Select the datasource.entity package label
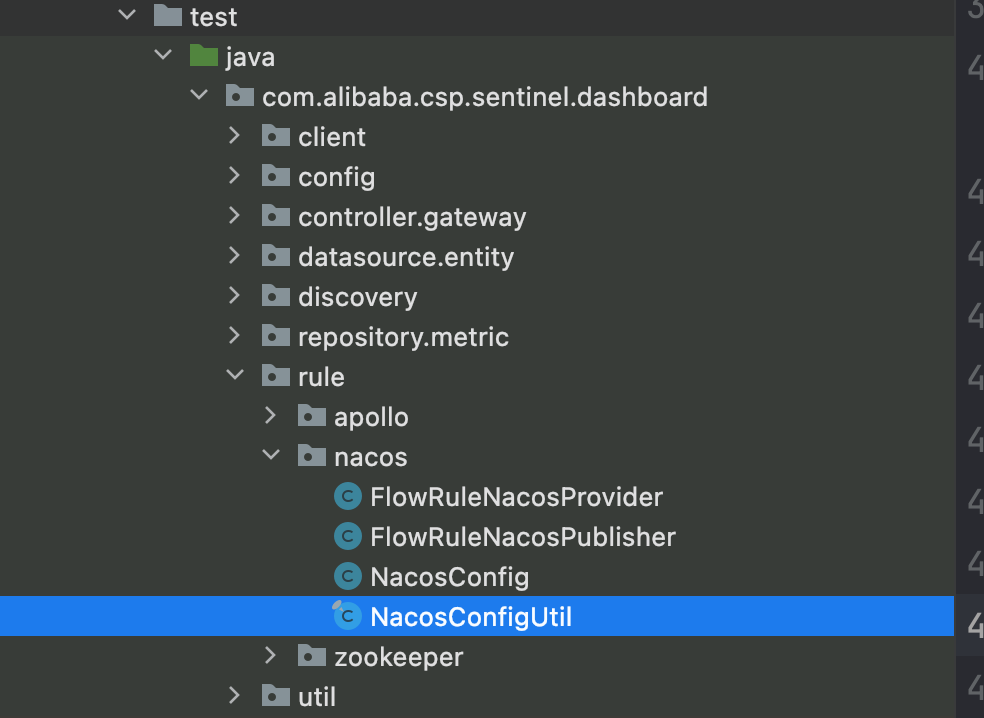 pyautogui.click(x=406, y=257)
